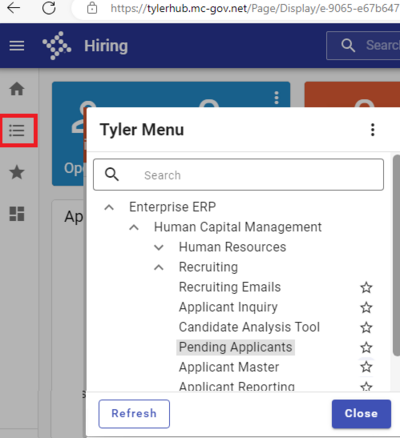The height and width of the screenshot is (438, 400).
Task: Collapse the Enterprise ERP tree node
Action: tap(109, 207)
